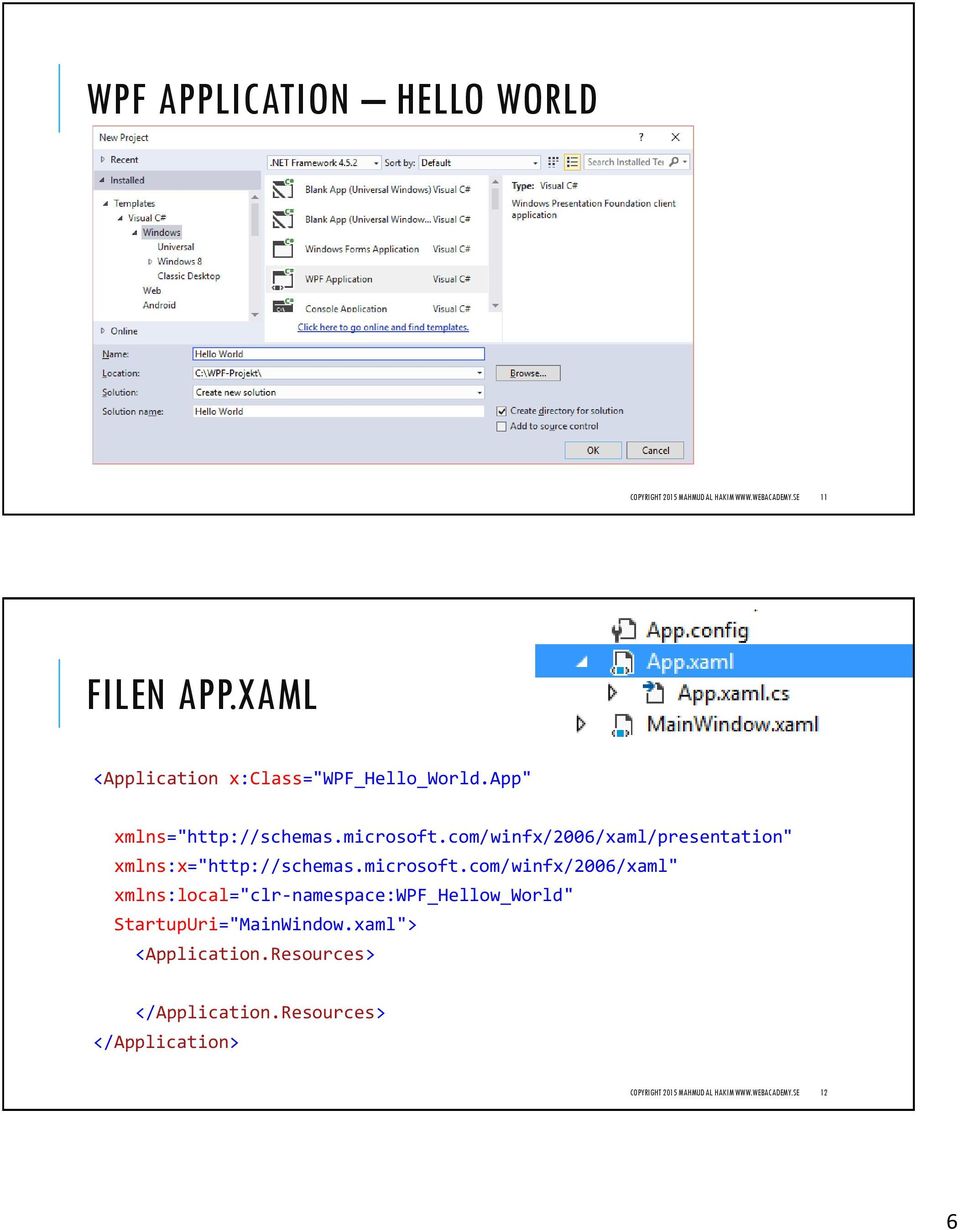Click the OK button

pos(593,450)
